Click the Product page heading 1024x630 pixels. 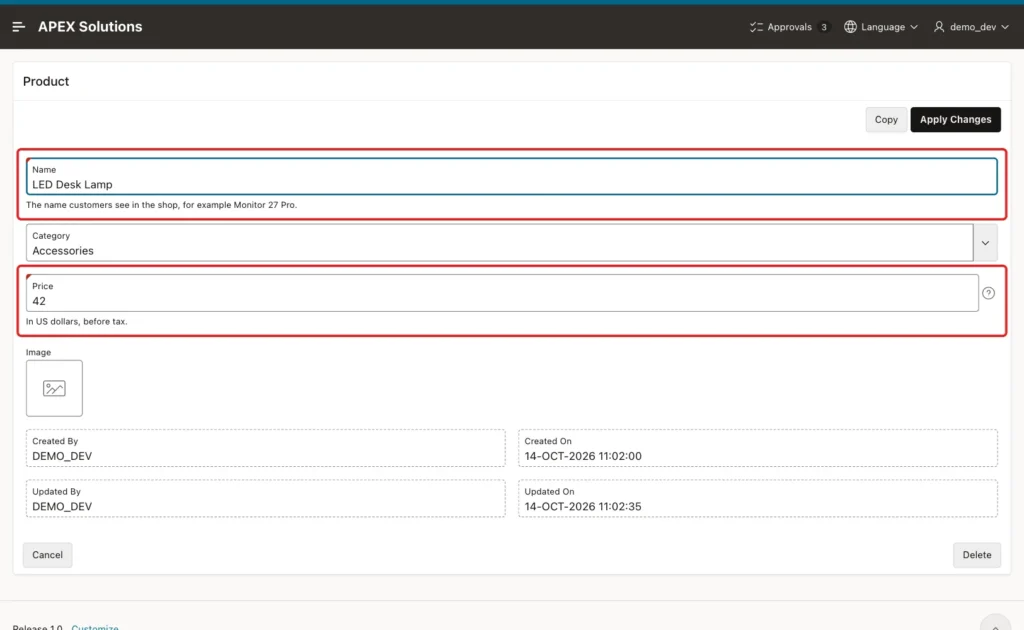pos(46,82)
